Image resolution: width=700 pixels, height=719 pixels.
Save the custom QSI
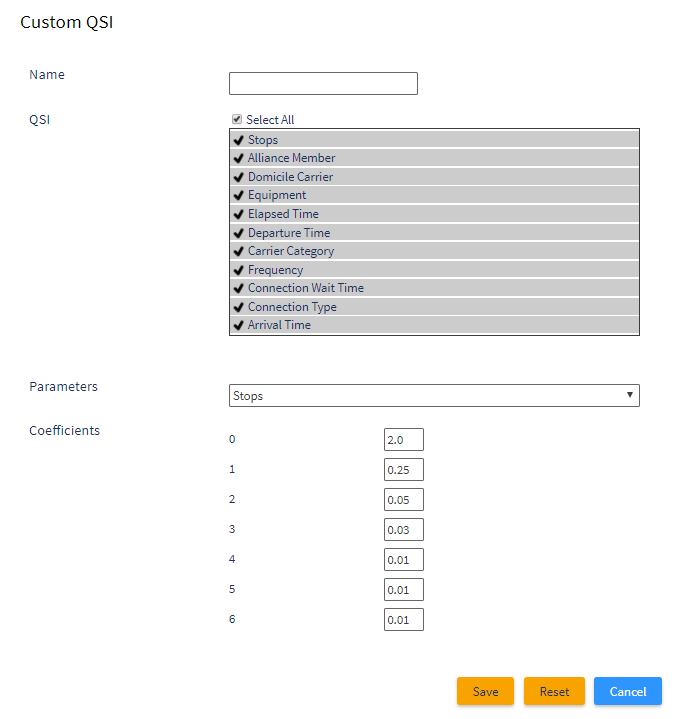[485, 691]
